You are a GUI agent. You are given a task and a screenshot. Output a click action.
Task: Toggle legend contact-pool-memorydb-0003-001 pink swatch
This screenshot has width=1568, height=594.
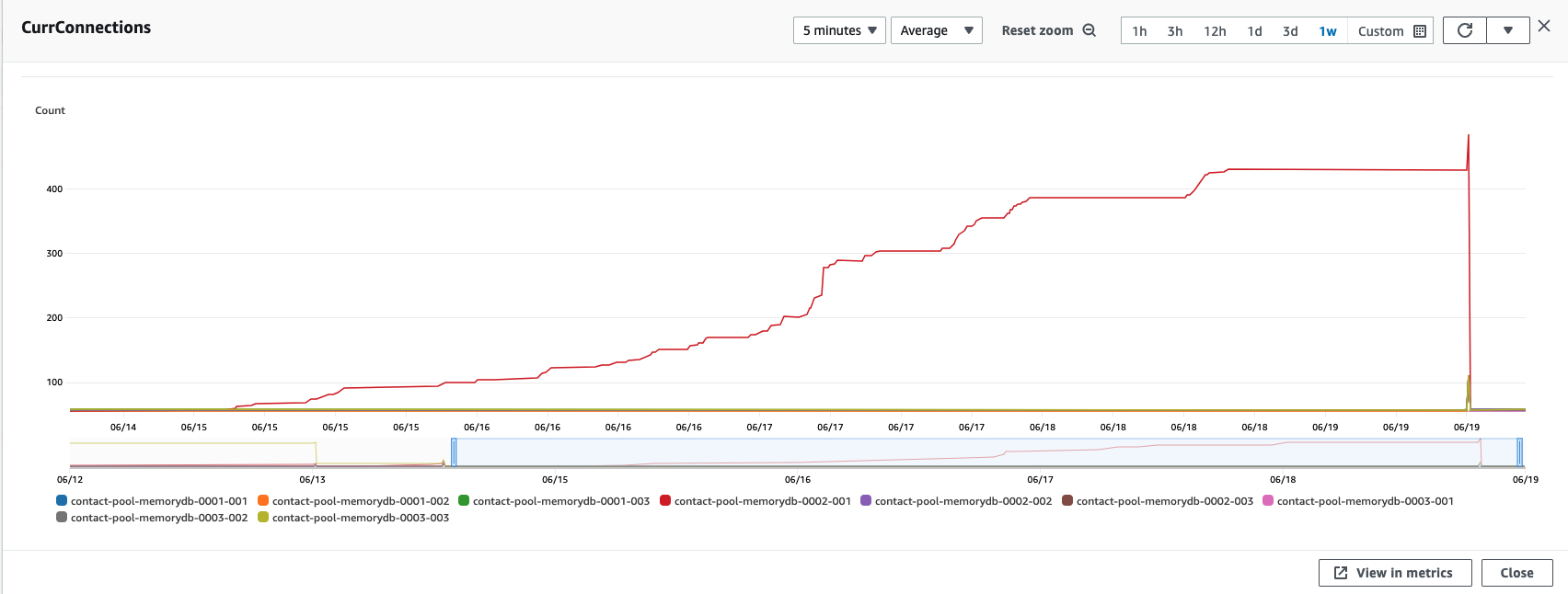(x=1268, y=500)
